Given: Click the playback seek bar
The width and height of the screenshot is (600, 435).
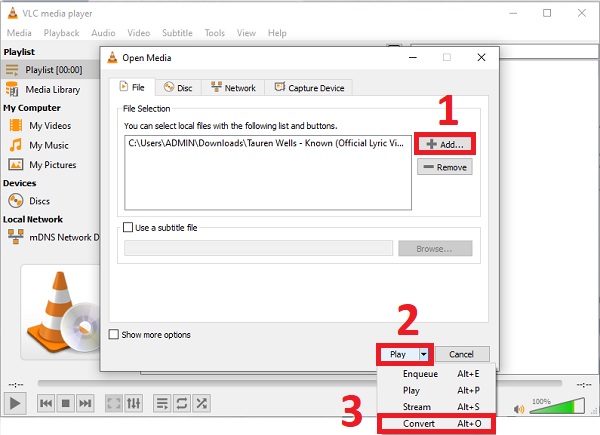Looking at the screenshot, I should (300, 383).
